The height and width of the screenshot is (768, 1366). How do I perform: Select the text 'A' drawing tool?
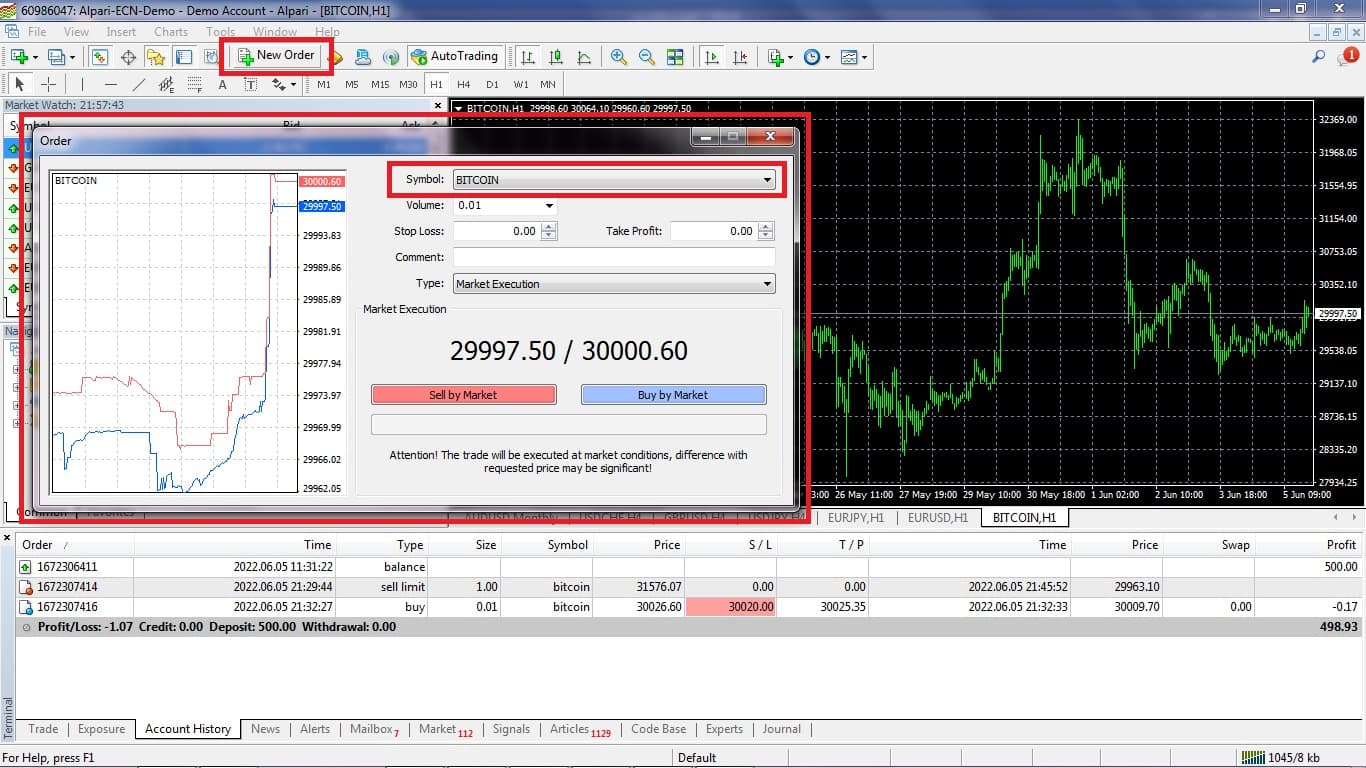223,85
